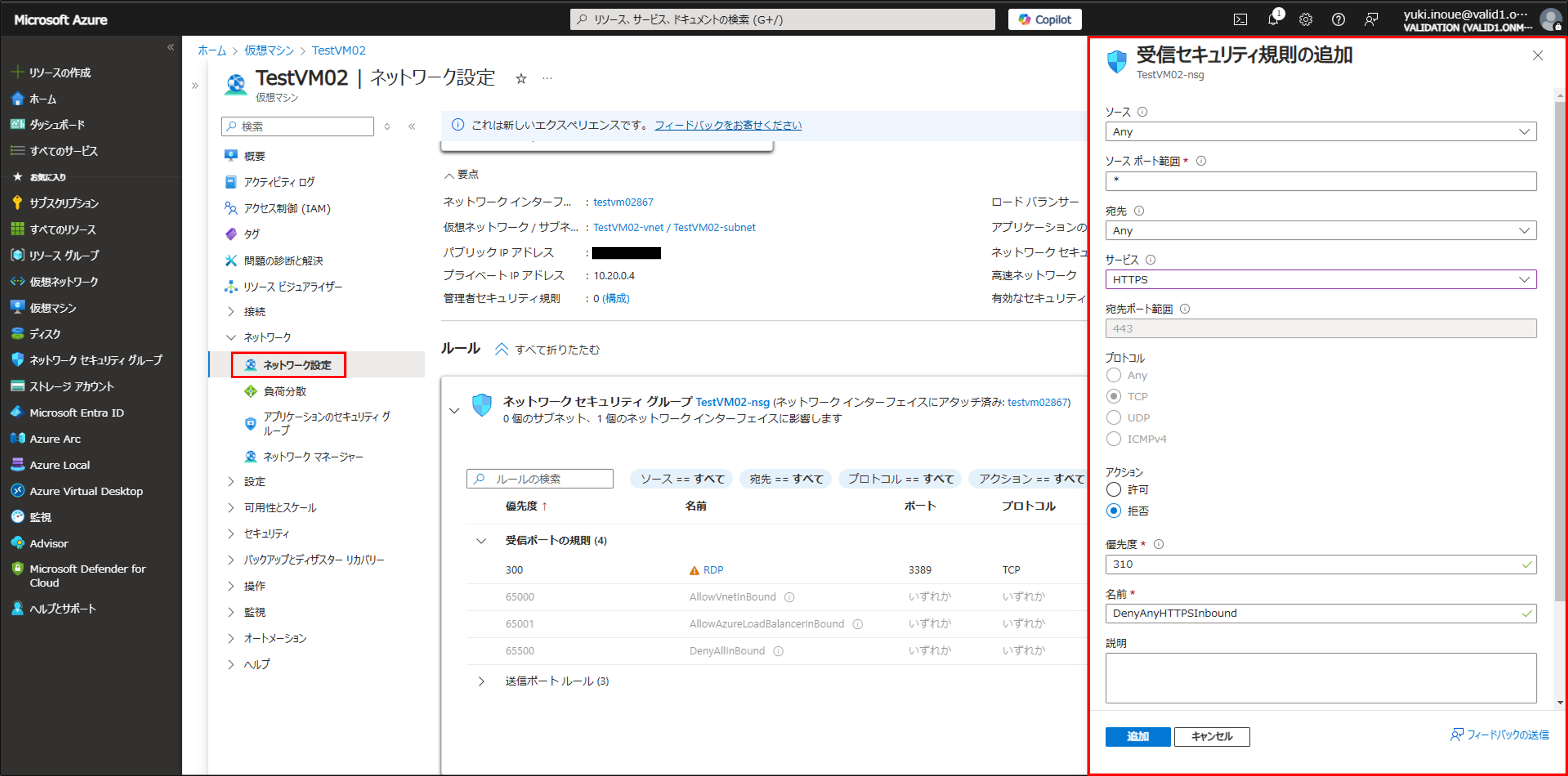Open notifications bell icon

1273,20
